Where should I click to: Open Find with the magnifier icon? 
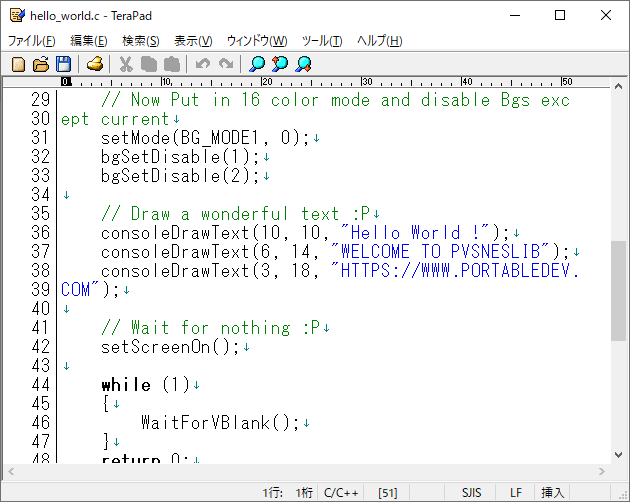click(257, 64)
